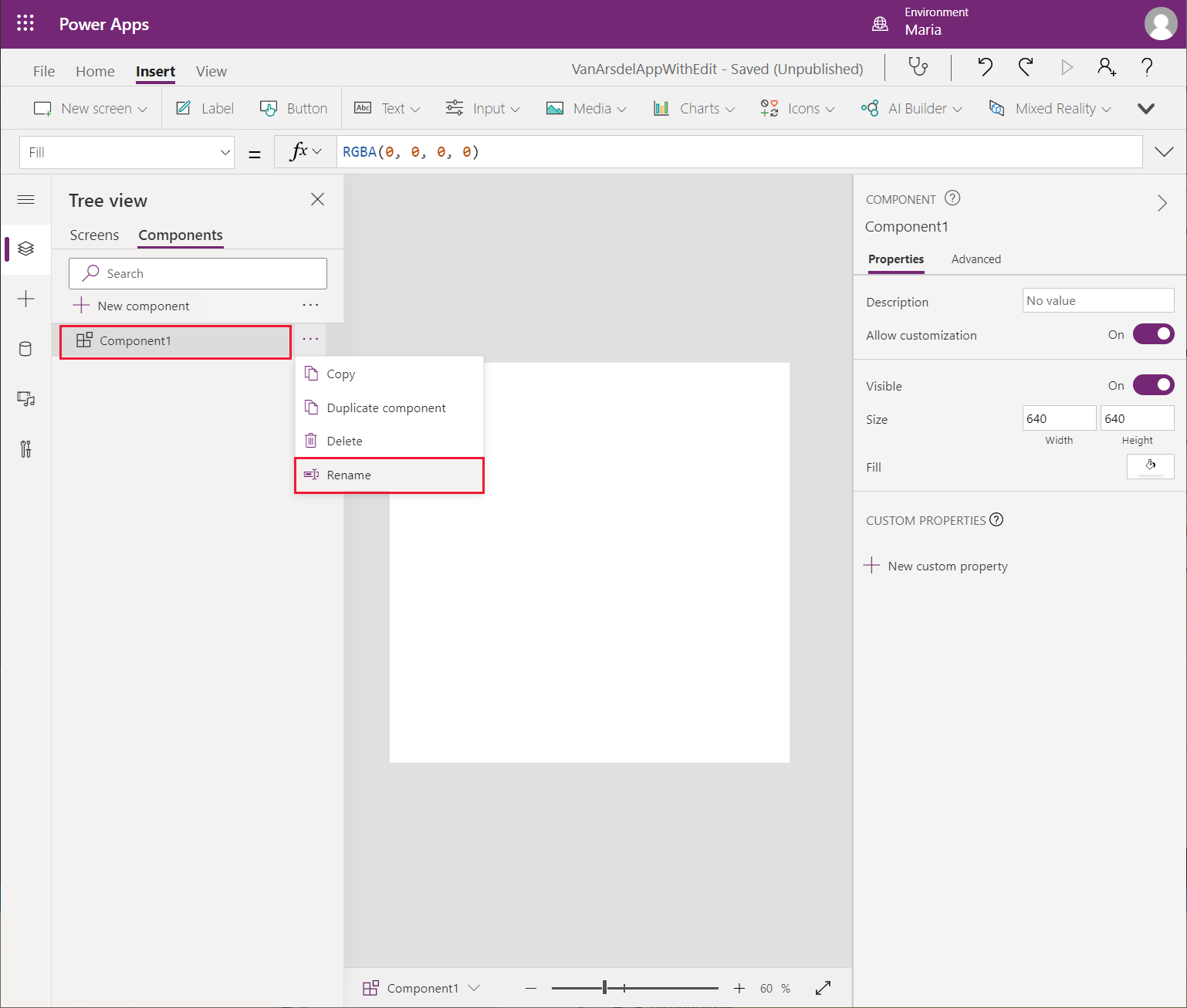Switch to the Advanced properties tab
1187x1008 pixels.
pyautogui.click(x=976, y=259)
